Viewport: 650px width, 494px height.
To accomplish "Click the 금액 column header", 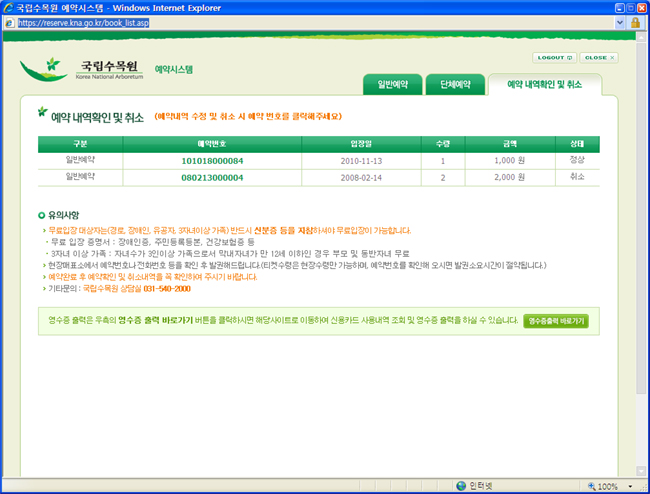I will tap(510, 144).
